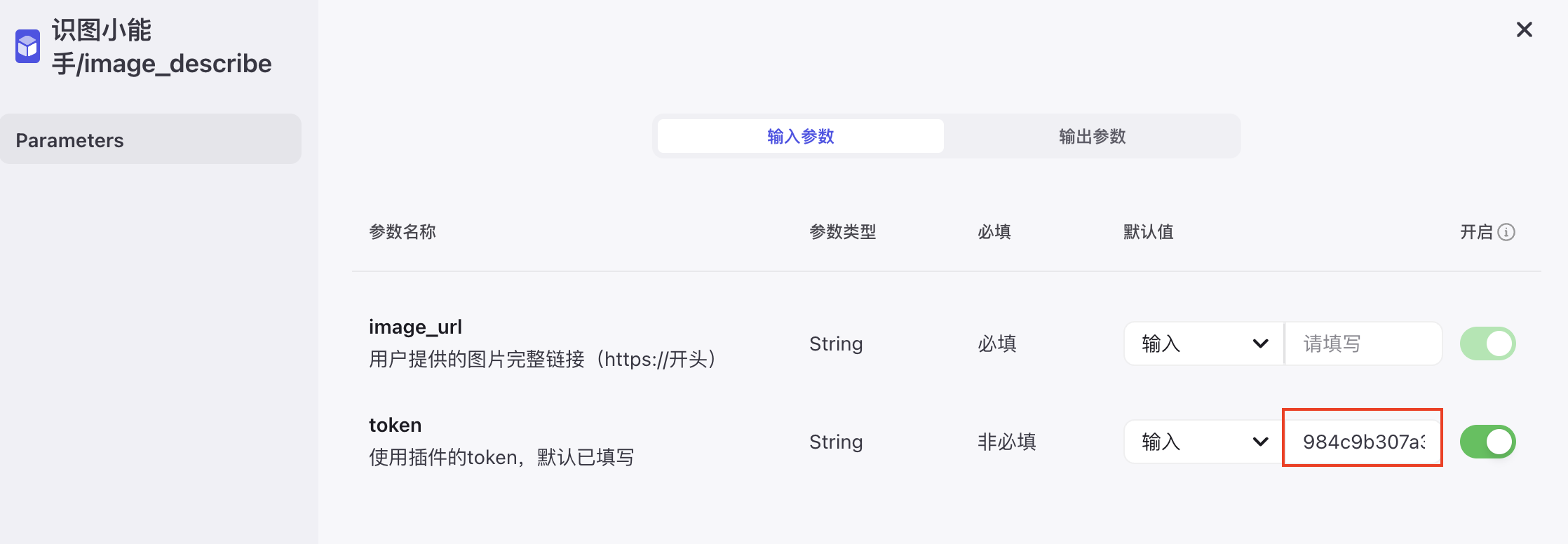Click the 默认值 column header
The width and height of the screenshot is (1568, 544).
pyautogui.click(x=1148, y=232)
